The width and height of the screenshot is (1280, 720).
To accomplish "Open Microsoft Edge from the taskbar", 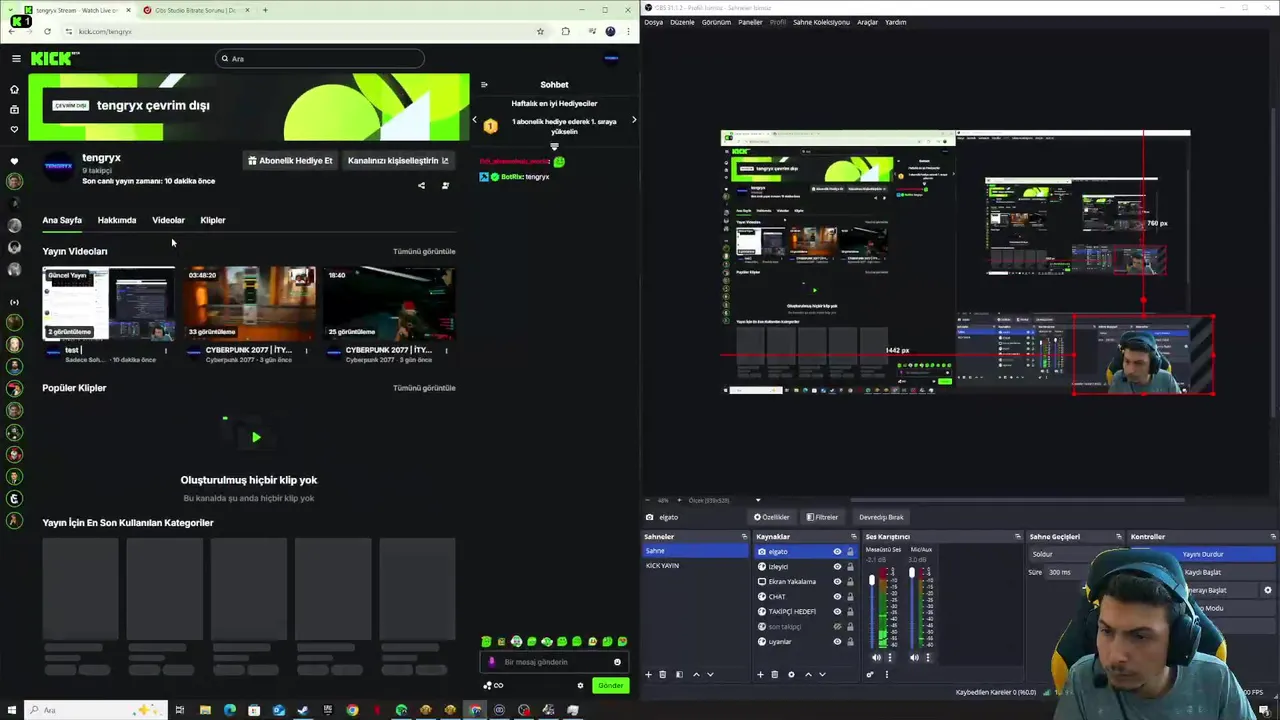I will tap(230, 710).
